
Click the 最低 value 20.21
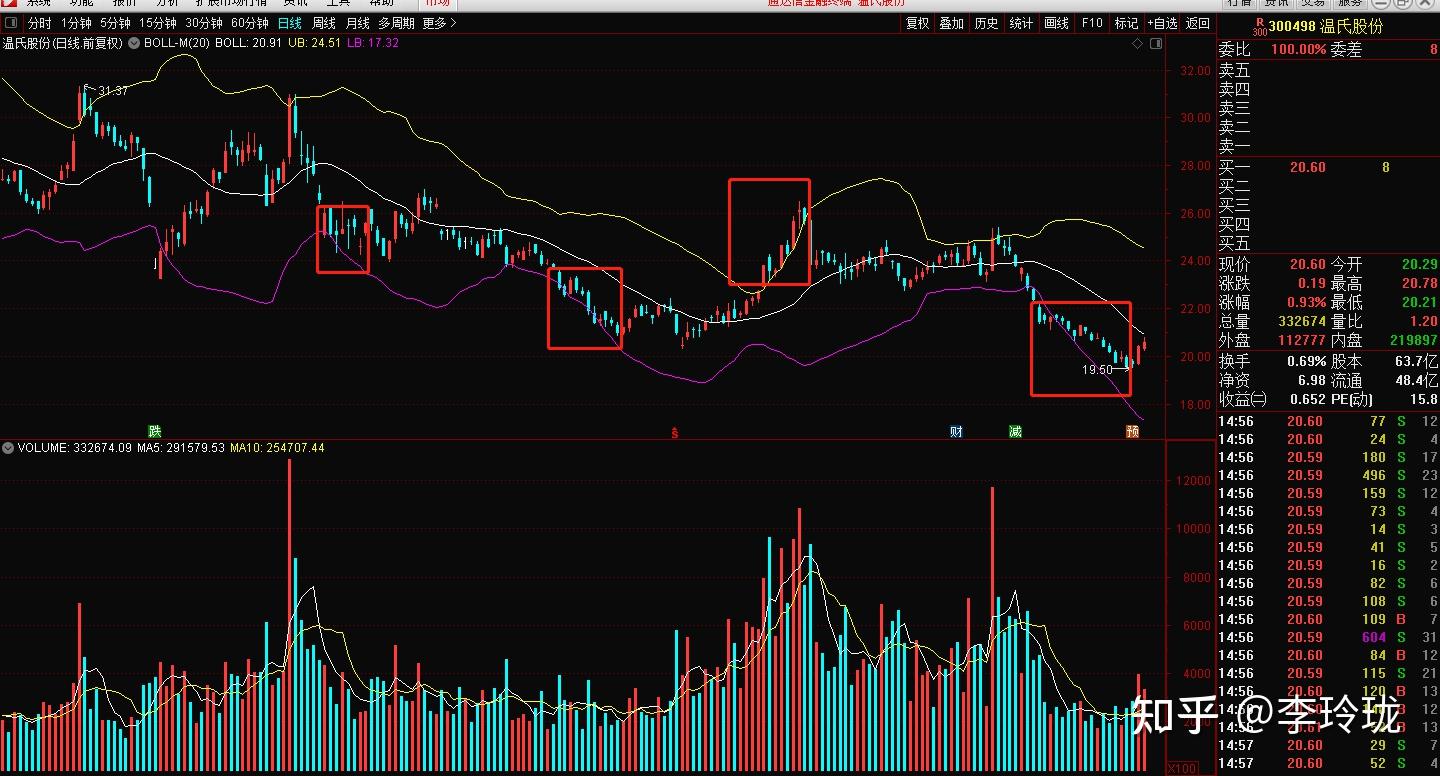click(x=1419, y=302)
